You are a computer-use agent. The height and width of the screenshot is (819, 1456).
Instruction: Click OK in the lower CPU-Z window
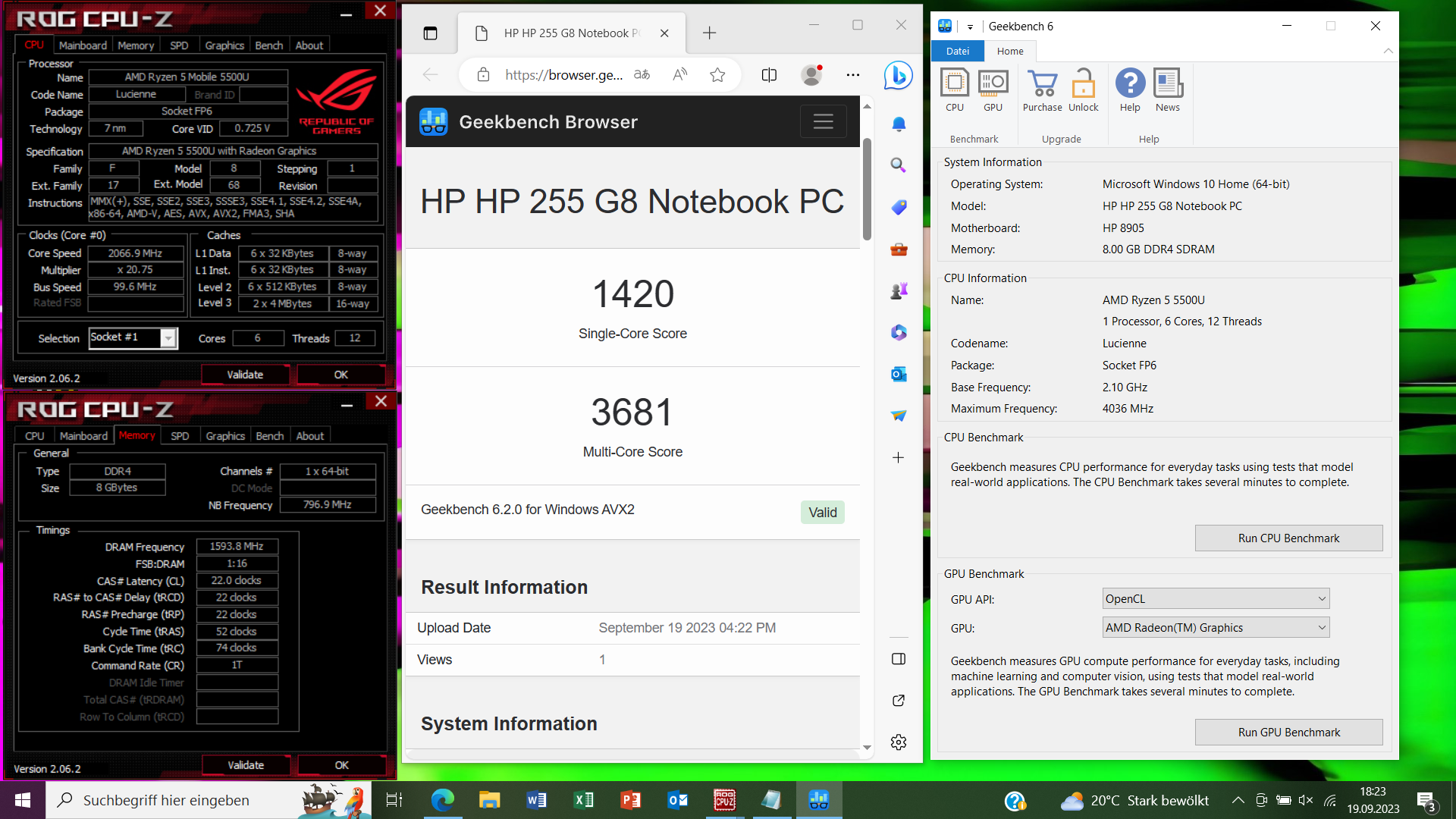(342, 765)
